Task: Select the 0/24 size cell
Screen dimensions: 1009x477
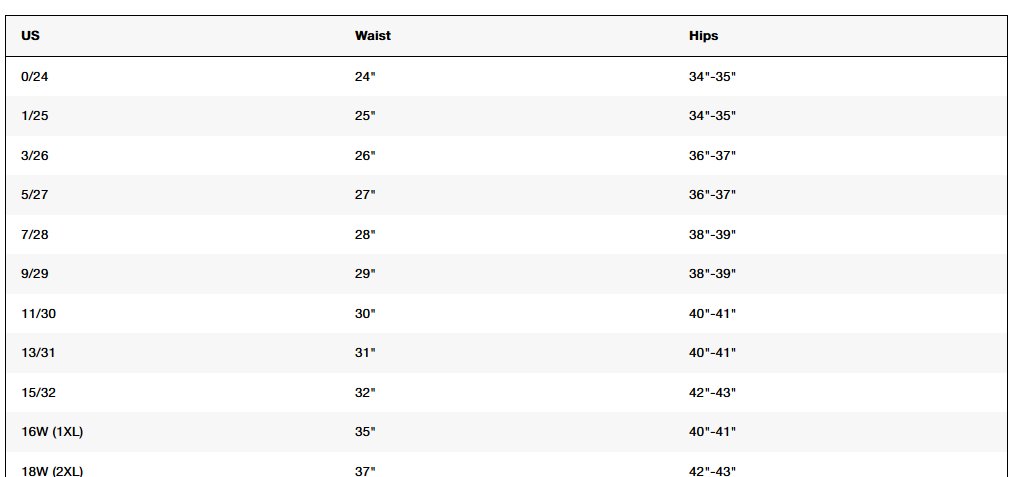Action: (x=35, y=77)
